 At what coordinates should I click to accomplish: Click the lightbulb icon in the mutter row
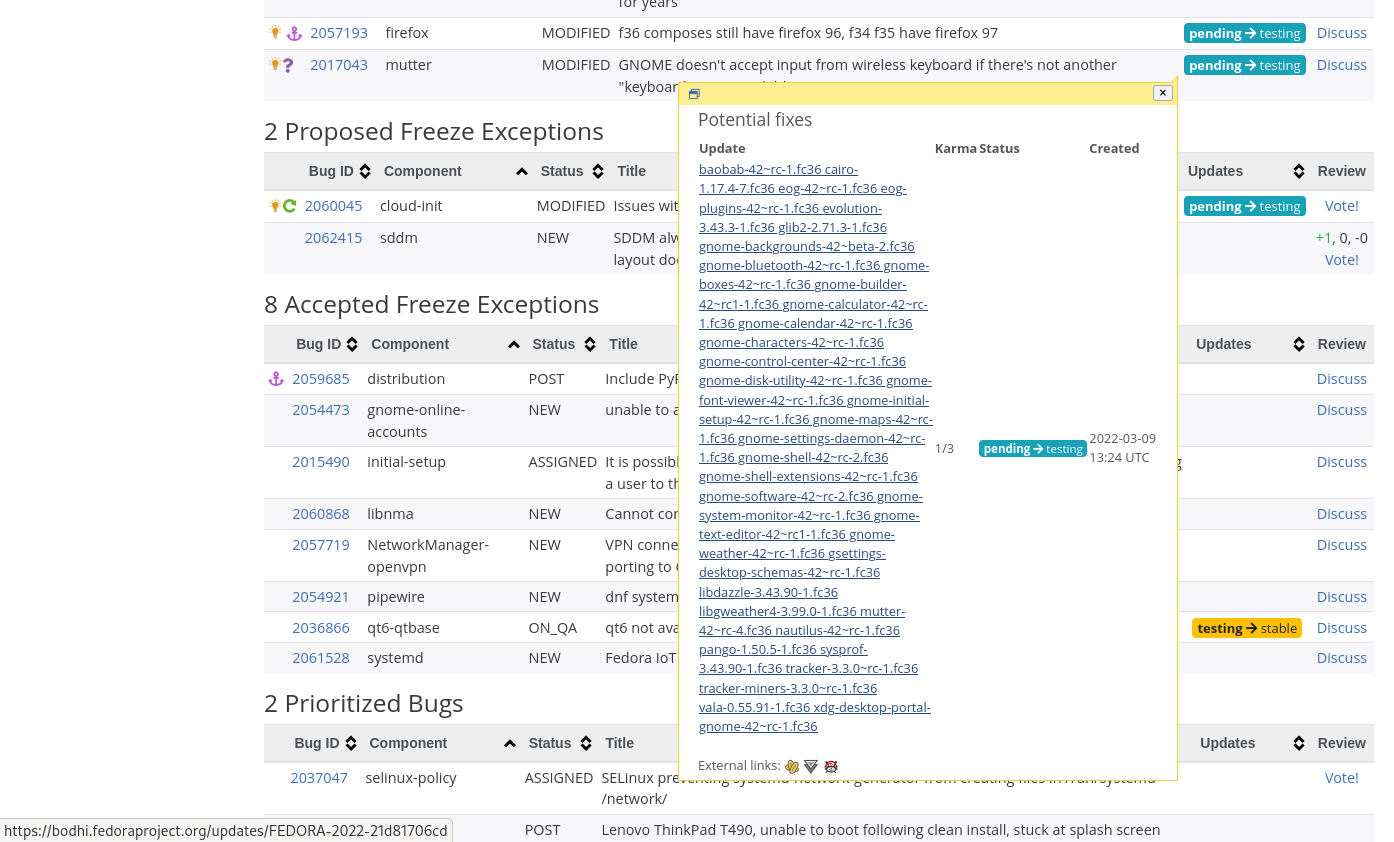pos(275,65)
